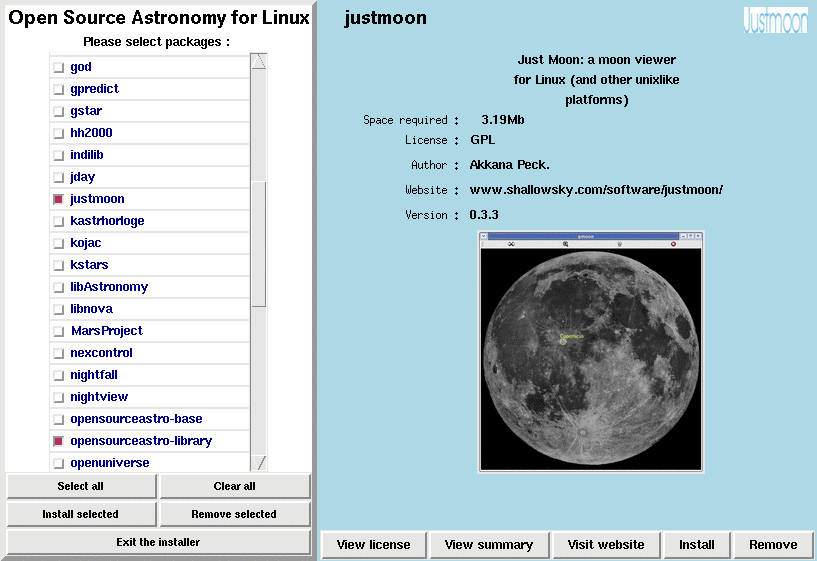Tick the hh2000 checkbox
Screen dimensions: 817x561
tap(58, 133)
